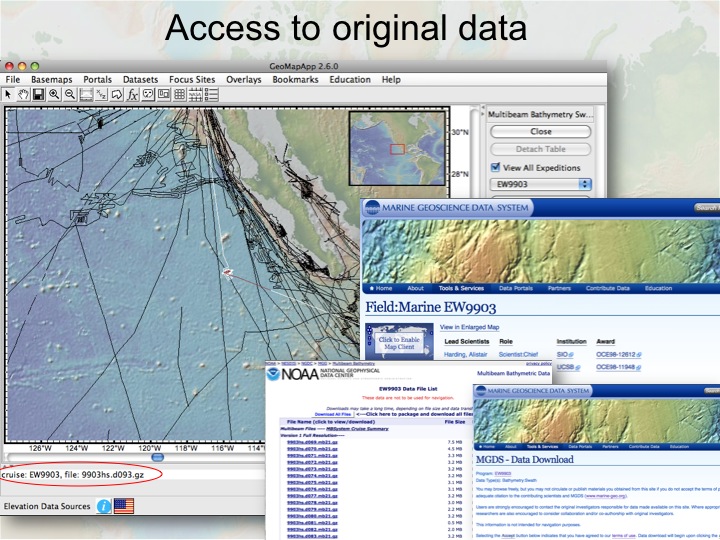
Task: Open the Portals menu
Action: point(97,79)
